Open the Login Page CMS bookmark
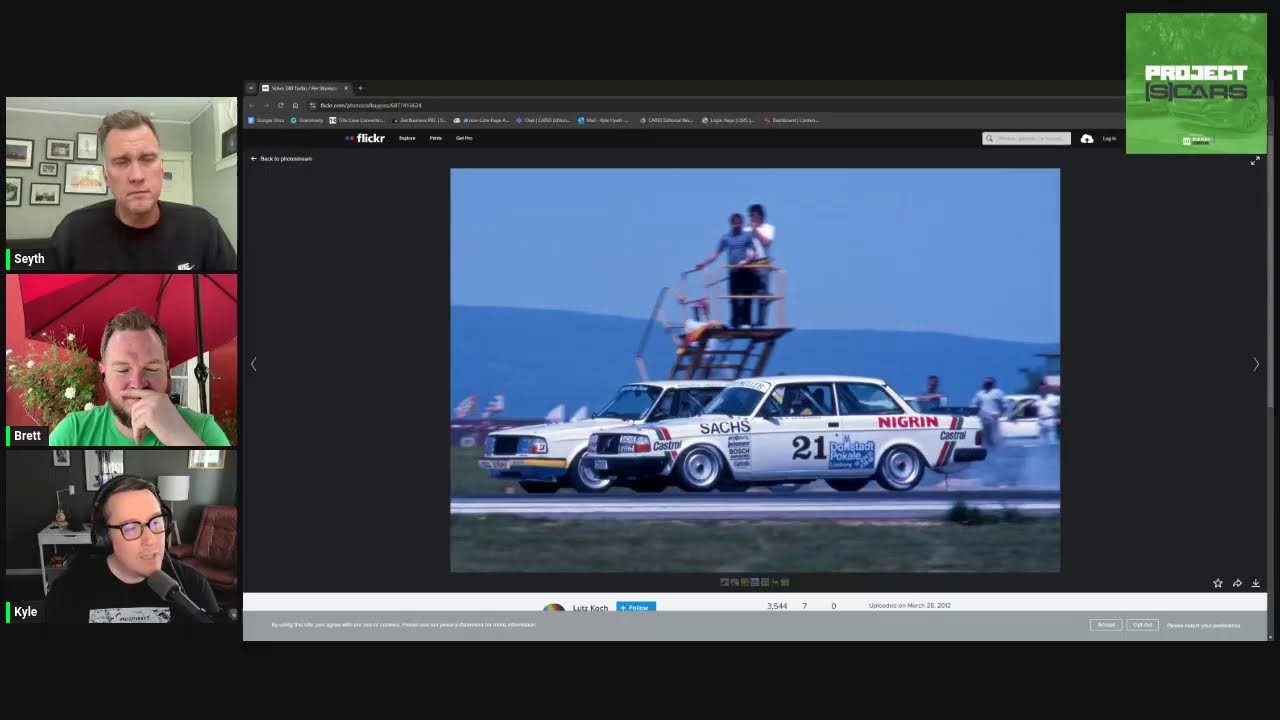This screenshot has width=1280, height=720. click(729, 120)
